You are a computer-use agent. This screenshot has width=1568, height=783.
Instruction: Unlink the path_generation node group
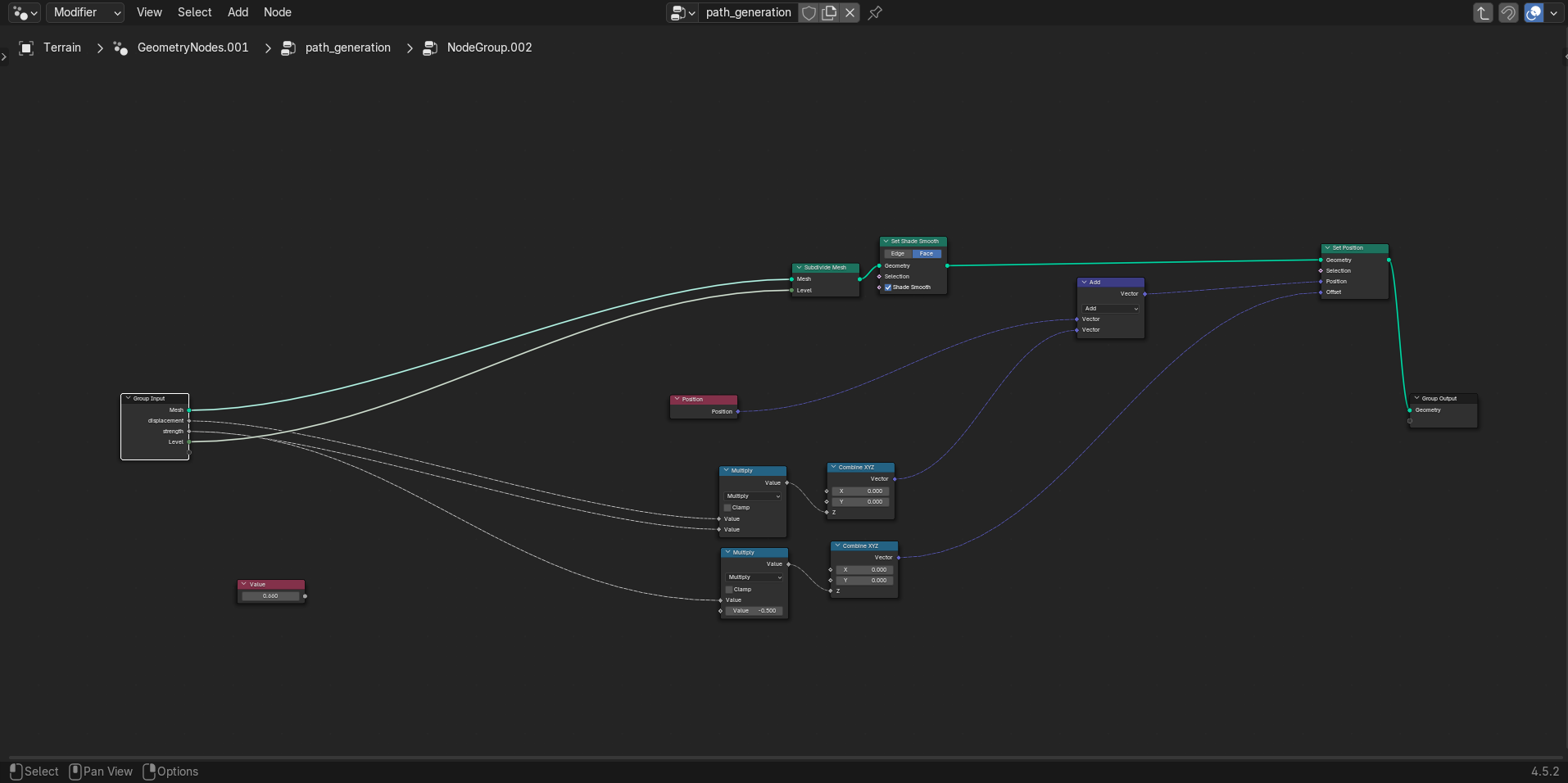[850, 12]
